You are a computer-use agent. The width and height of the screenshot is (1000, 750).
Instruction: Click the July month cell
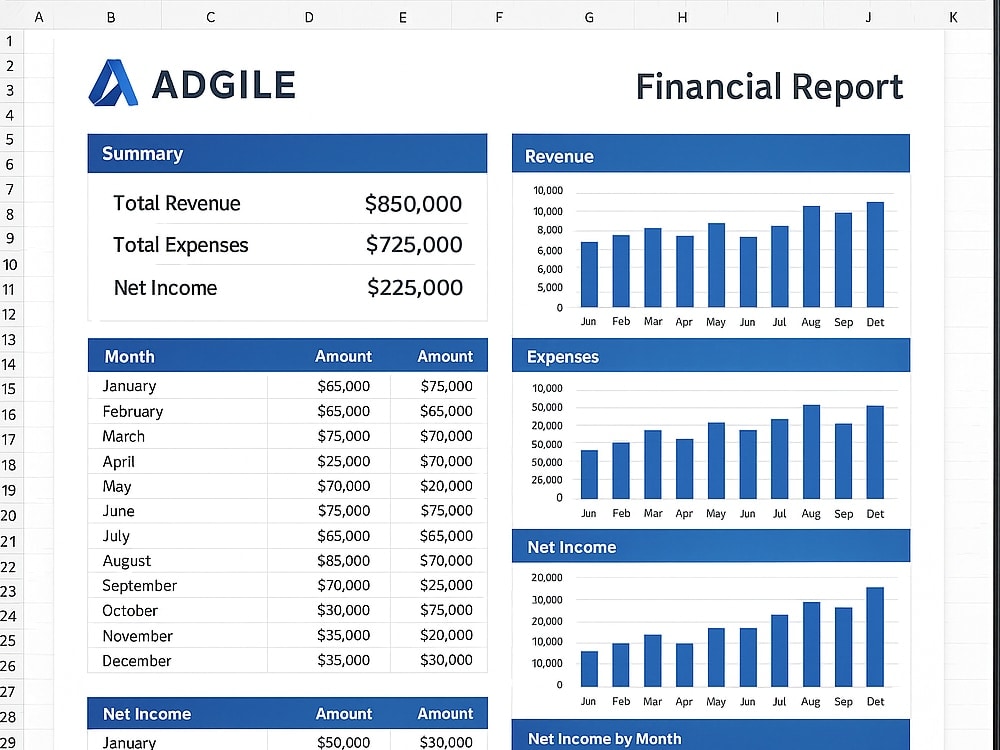coord(116,536)
